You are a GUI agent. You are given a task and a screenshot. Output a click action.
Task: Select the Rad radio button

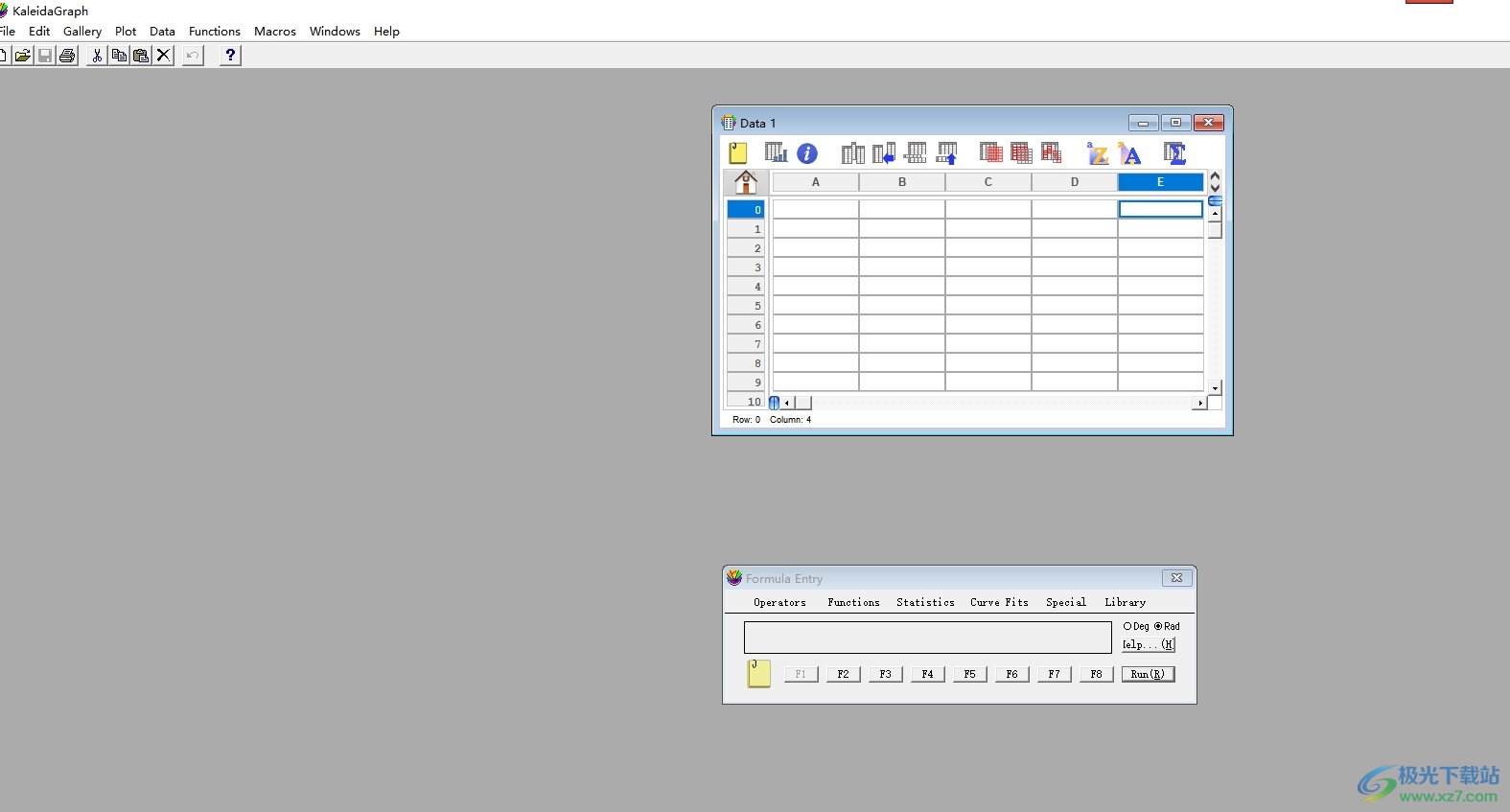(x=1158, y=626)
